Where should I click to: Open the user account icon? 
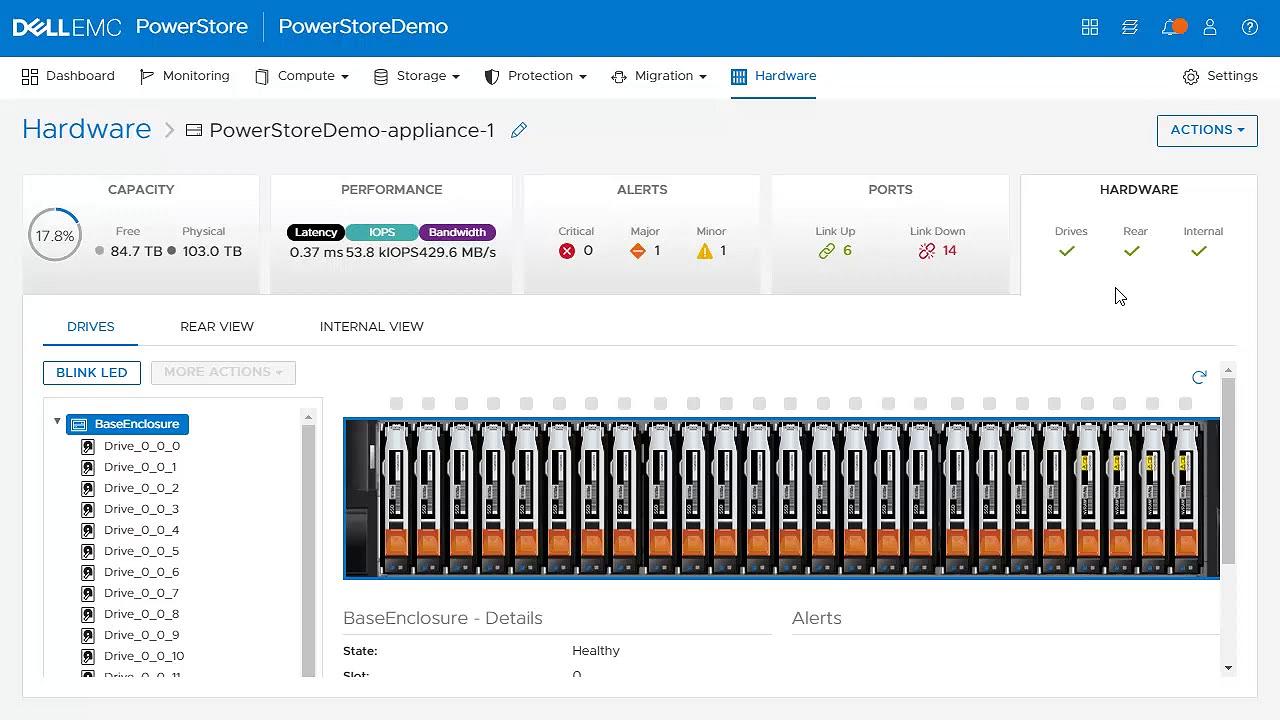click(1210, 27)
